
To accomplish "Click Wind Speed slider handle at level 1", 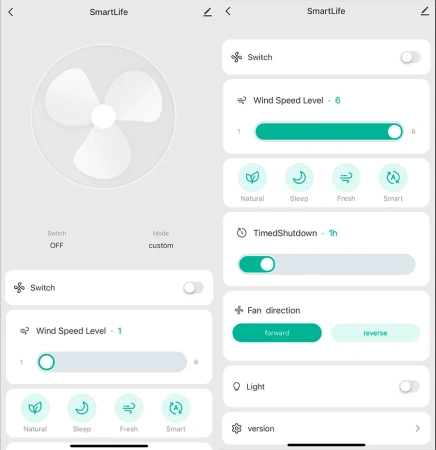I will 46,362.
